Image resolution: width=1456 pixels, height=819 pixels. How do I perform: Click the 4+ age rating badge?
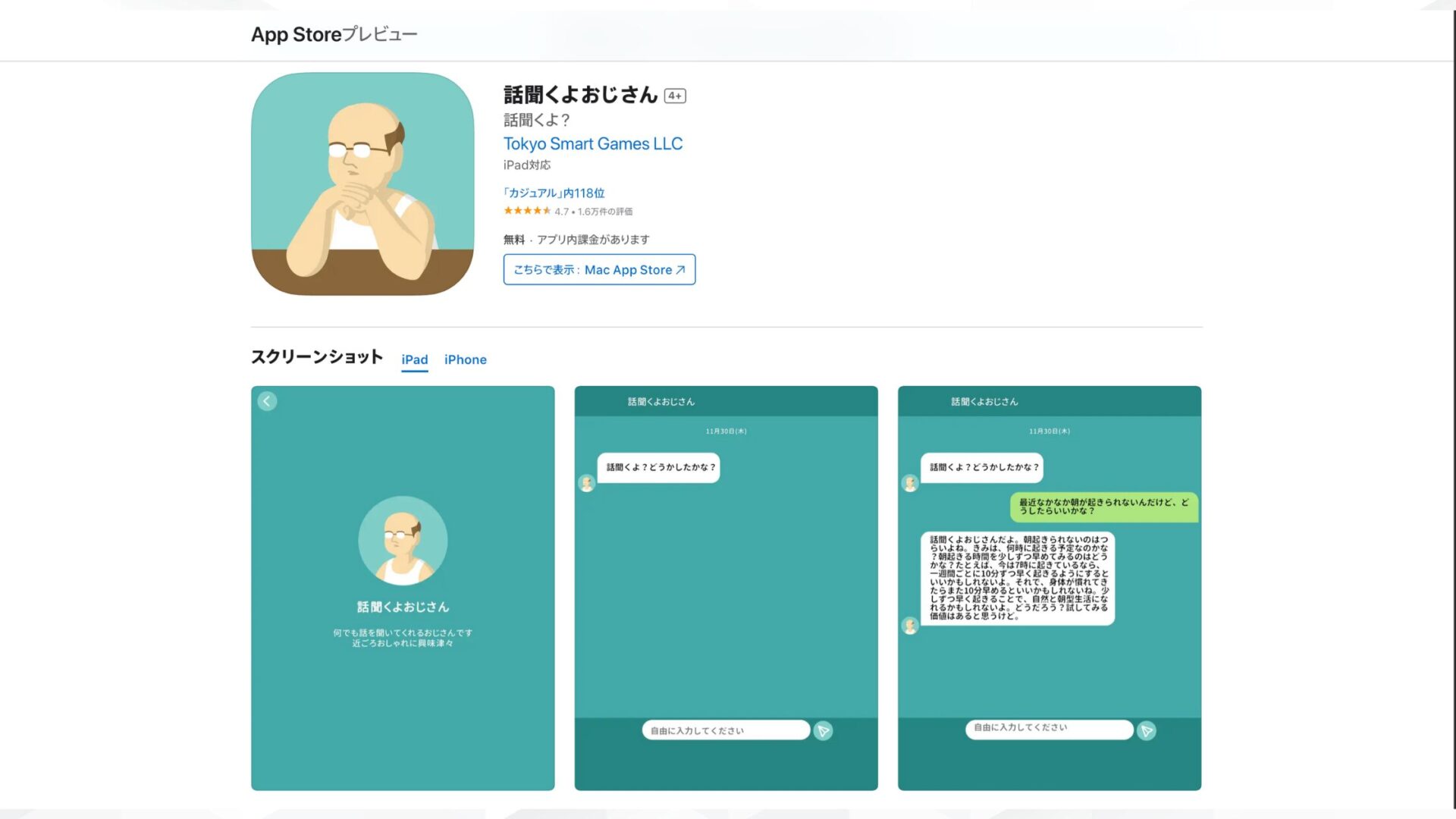point(673,96)
